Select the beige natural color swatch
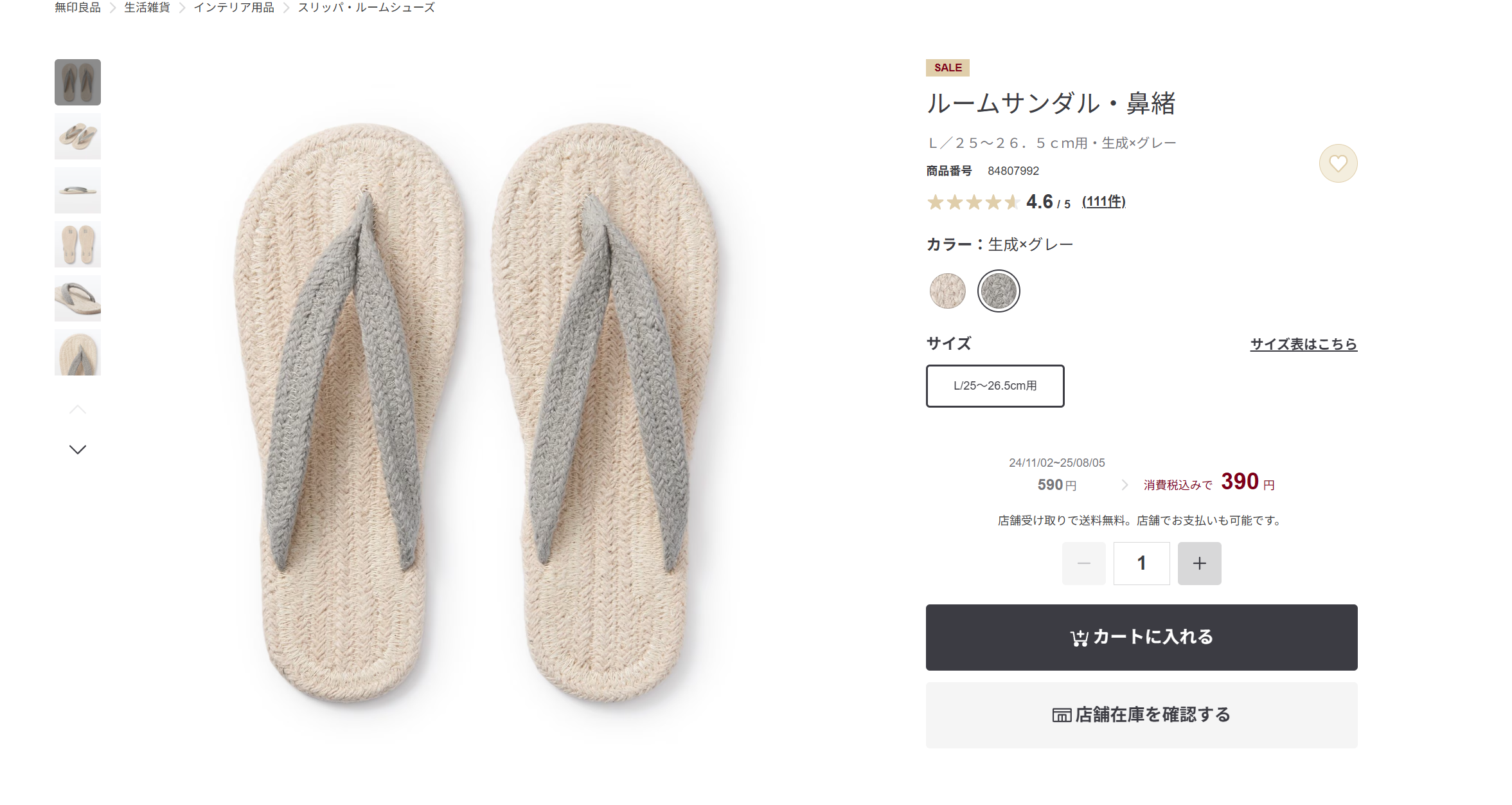Image resolution: width=1512 pixels, height=805 pixels. [947, 291]
